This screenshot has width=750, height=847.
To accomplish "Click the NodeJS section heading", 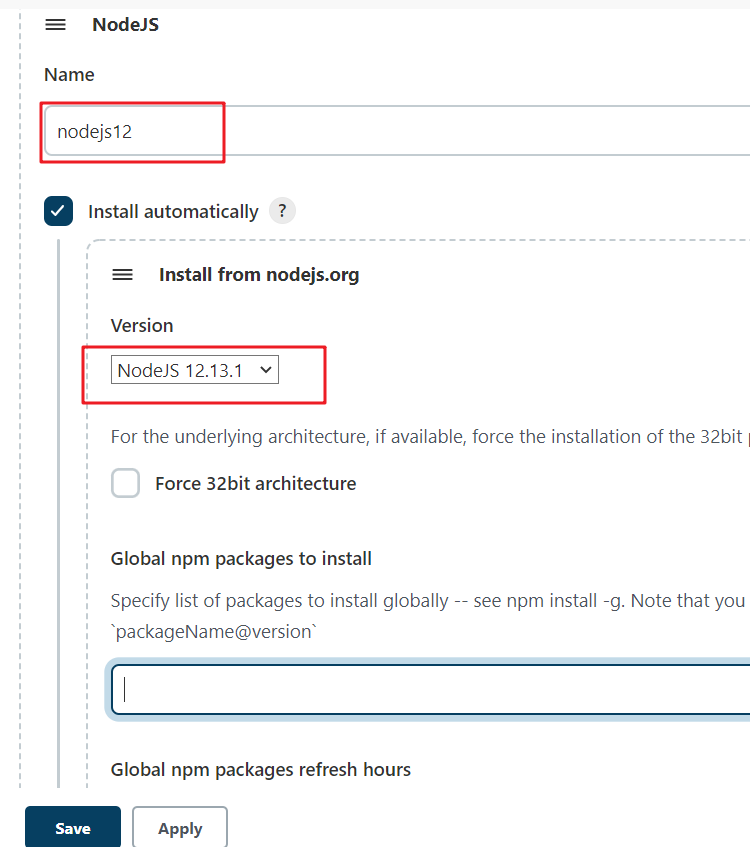I will [x=125, y=25].
